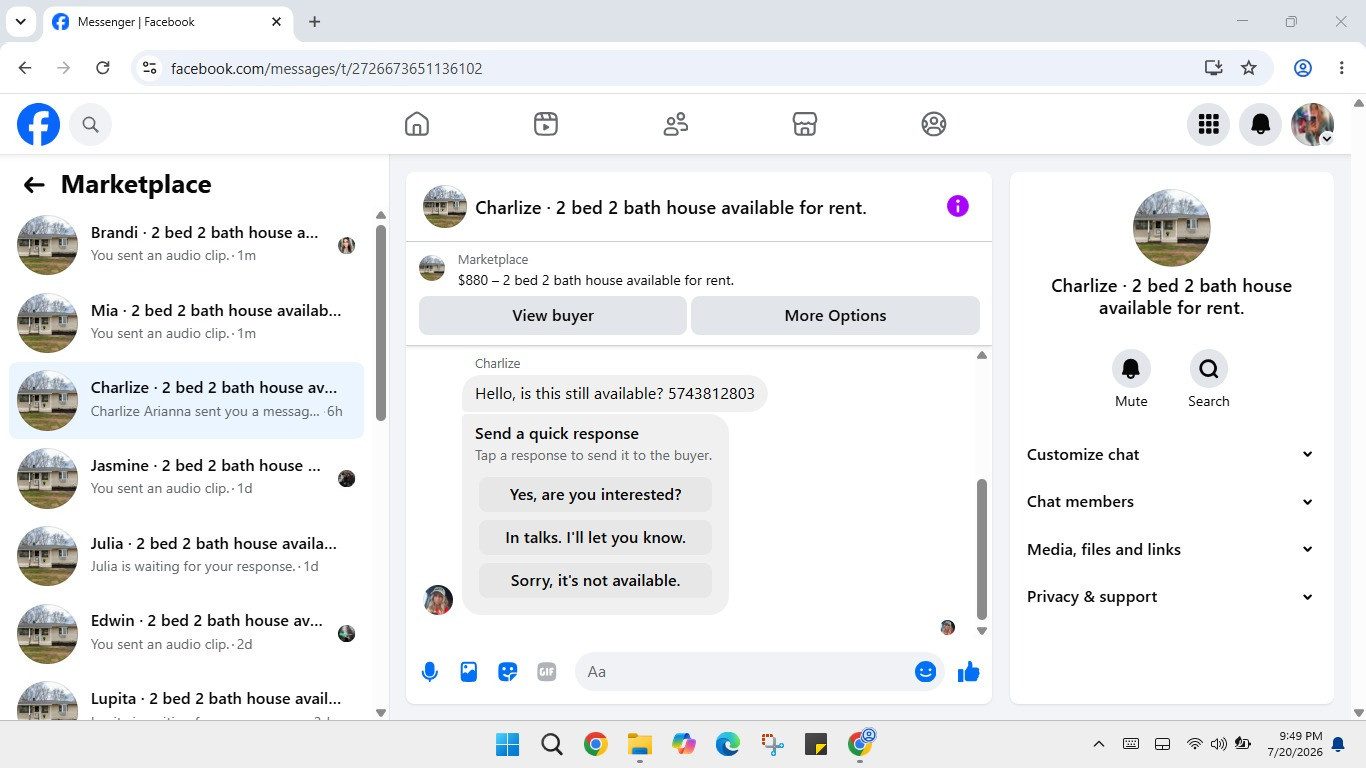This screenshot has width=1366, height=768.
Task: Click the conversation list scrollbar thumb
Action: tap(381, 322)
